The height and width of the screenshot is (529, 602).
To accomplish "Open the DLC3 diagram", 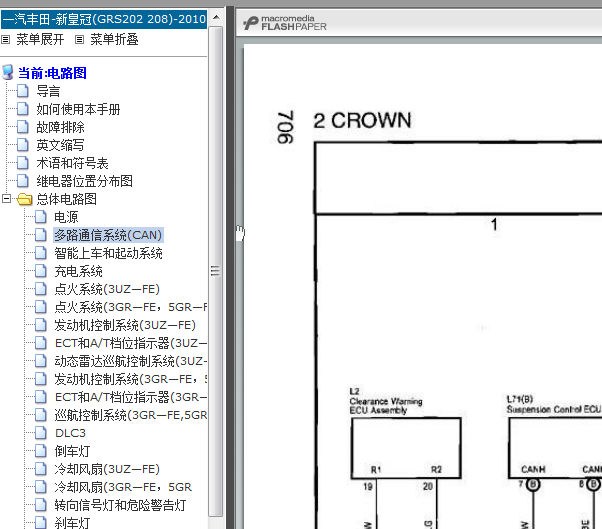I will pos(70,433).
